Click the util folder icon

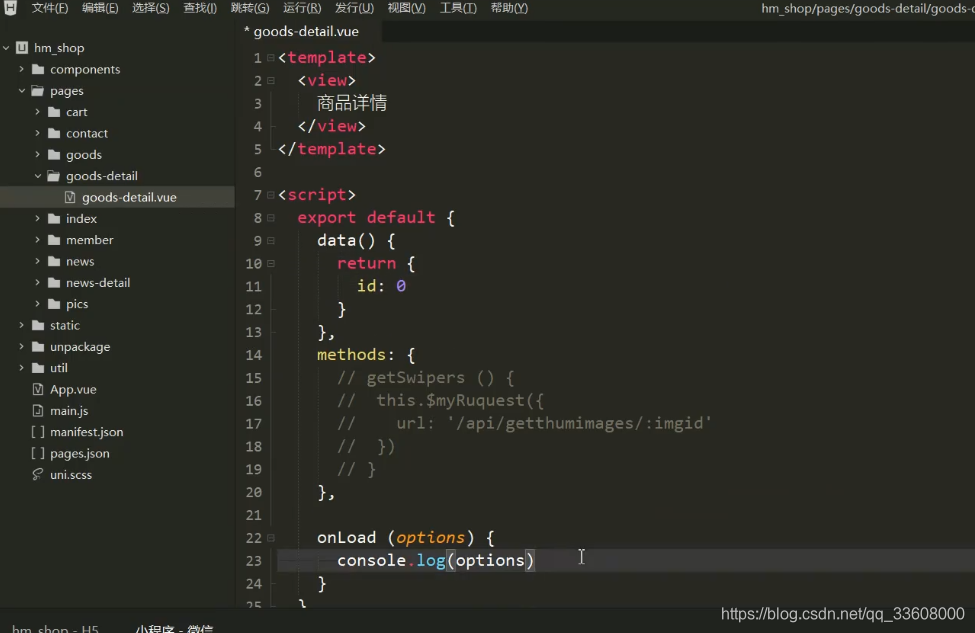coord(38,367)
